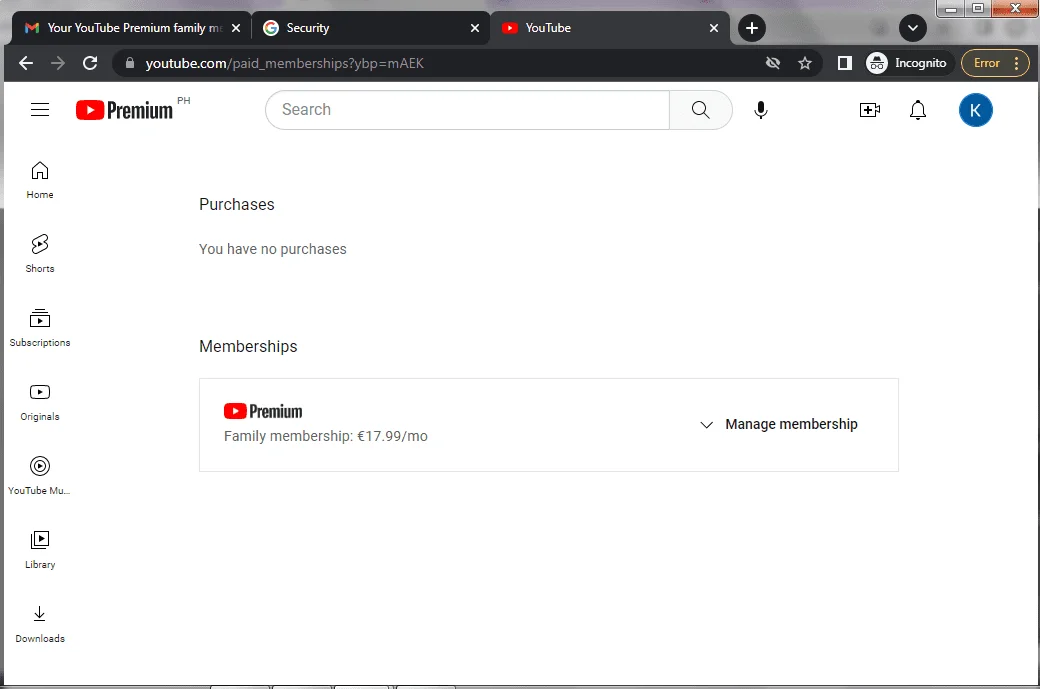The height and width of the screenshot is (689, 1040).
Task: Switch to the Gmail YouTube Premium family tab
Action: point(132,28)
